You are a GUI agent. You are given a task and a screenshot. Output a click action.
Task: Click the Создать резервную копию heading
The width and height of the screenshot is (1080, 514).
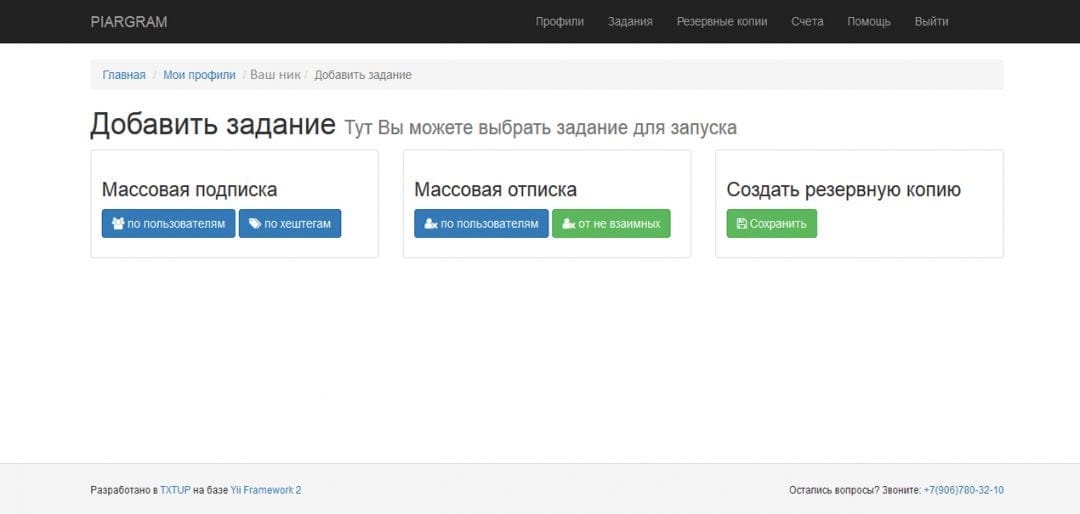(844, 189)
